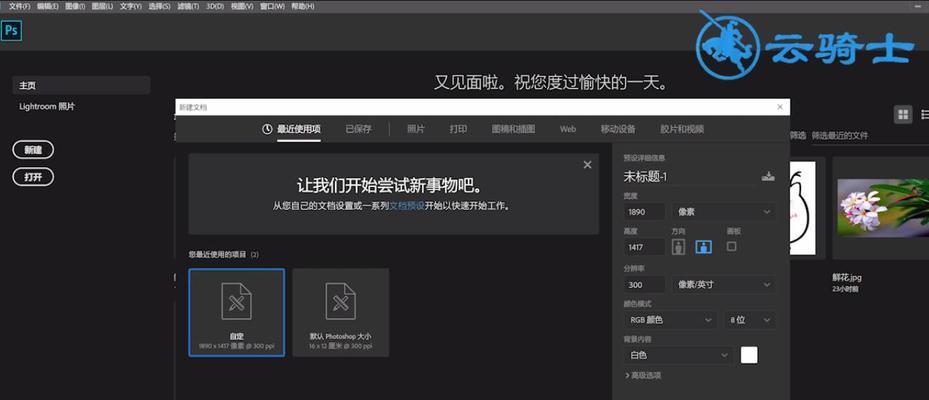
Task: Open the 窗口(W) menu
Action: (272, 6)
